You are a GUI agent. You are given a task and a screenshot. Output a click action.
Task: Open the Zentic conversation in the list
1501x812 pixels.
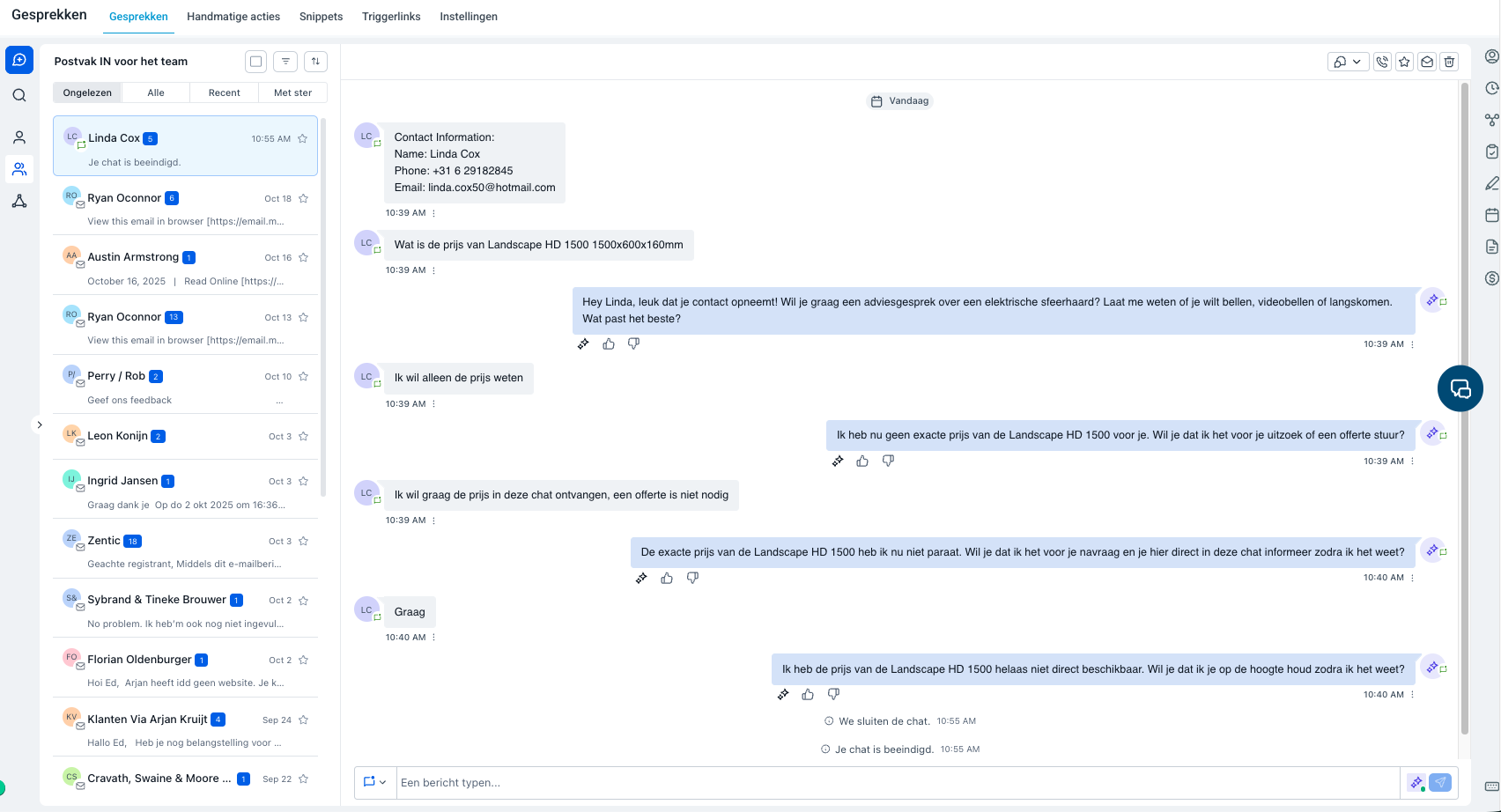coord(185,551)
